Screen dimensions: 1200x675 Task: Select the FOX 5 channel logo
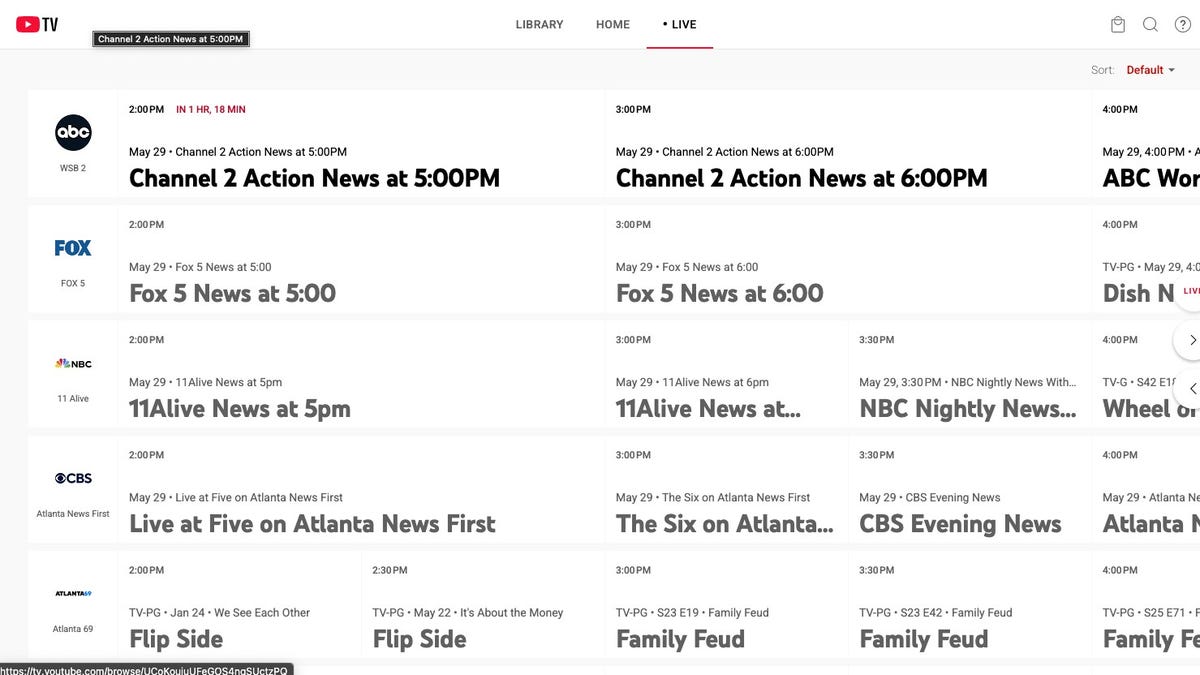coord(73,248)
